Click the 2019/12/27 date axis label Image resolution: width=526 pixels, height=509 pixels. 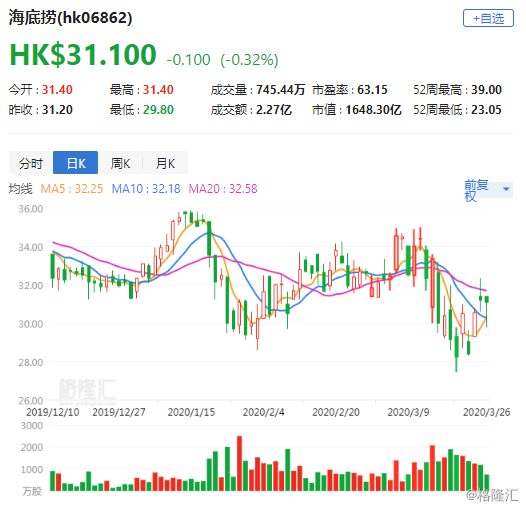click(119, 412)
